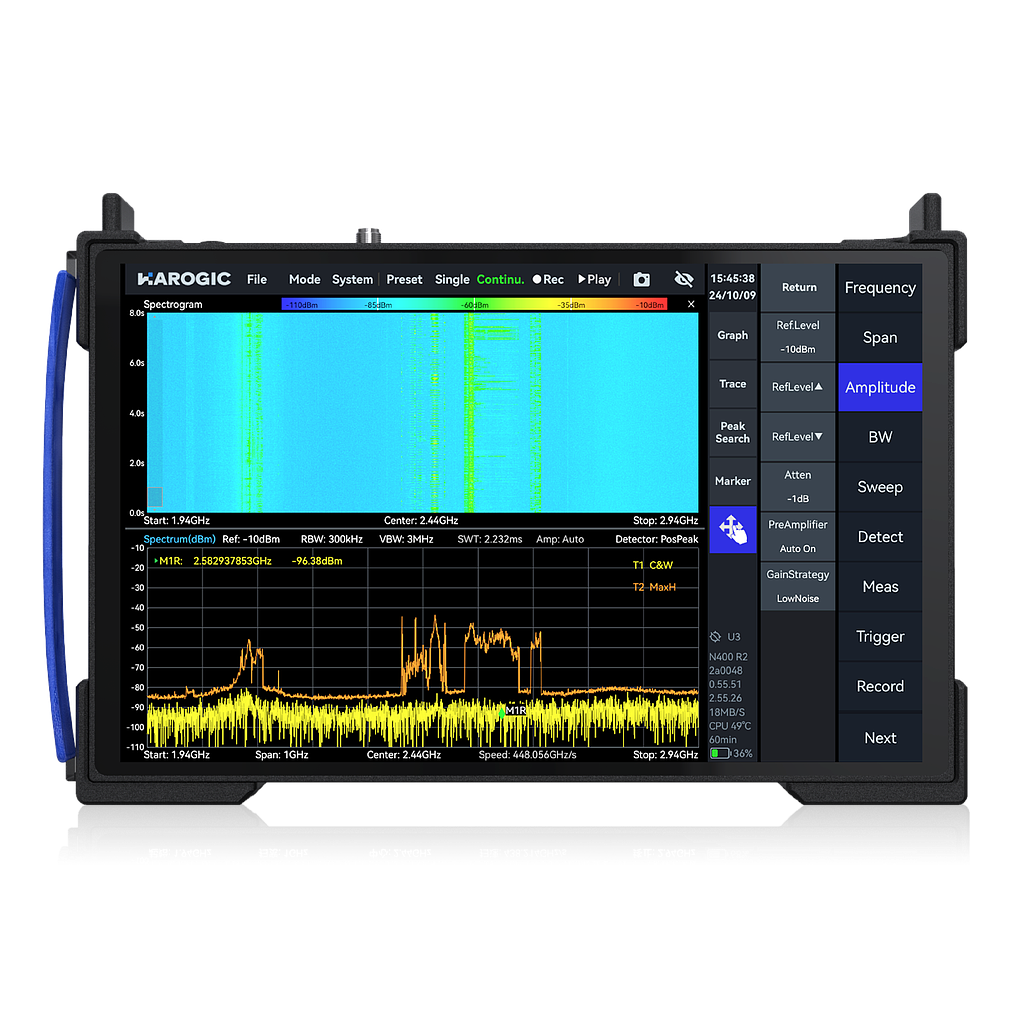Open the Mode menu

(304, 280)
